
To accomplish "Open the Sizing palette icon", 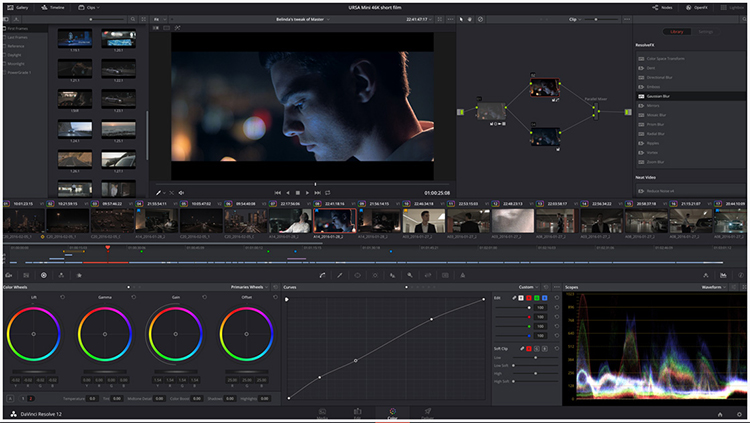I will 428,275.
